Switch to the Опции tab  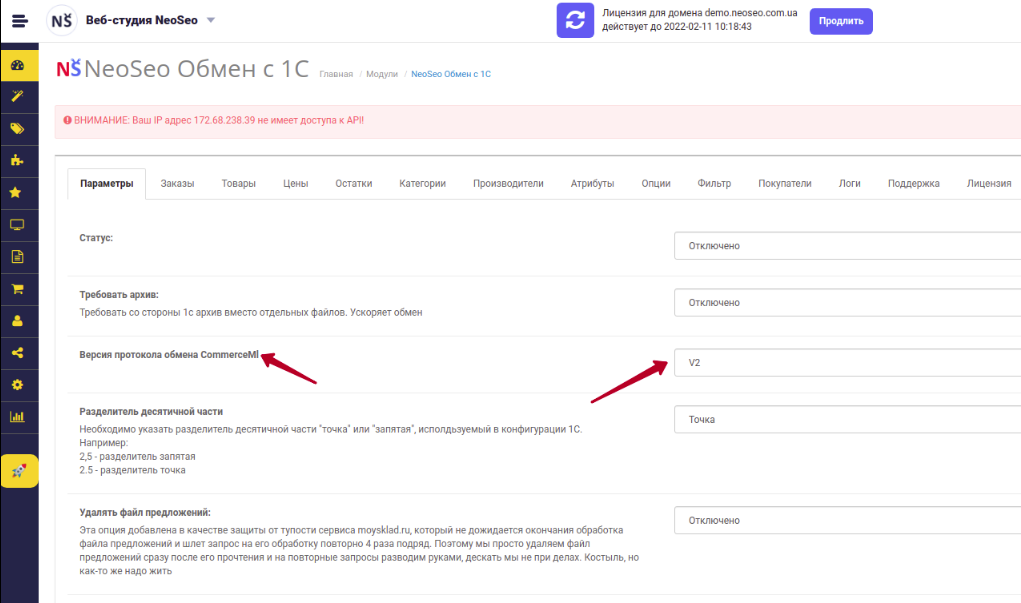coord(656,184)
